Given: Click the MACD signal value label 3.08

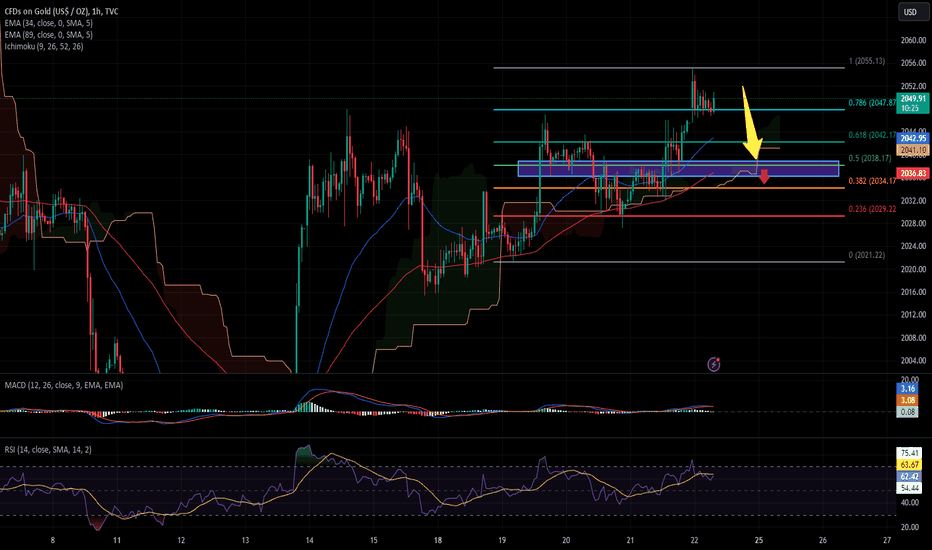Looking at the screenshot, I should pos(907,400).
